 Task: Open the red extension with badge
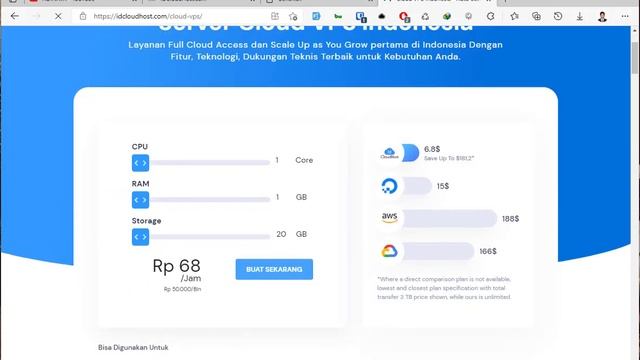(404, 17)
